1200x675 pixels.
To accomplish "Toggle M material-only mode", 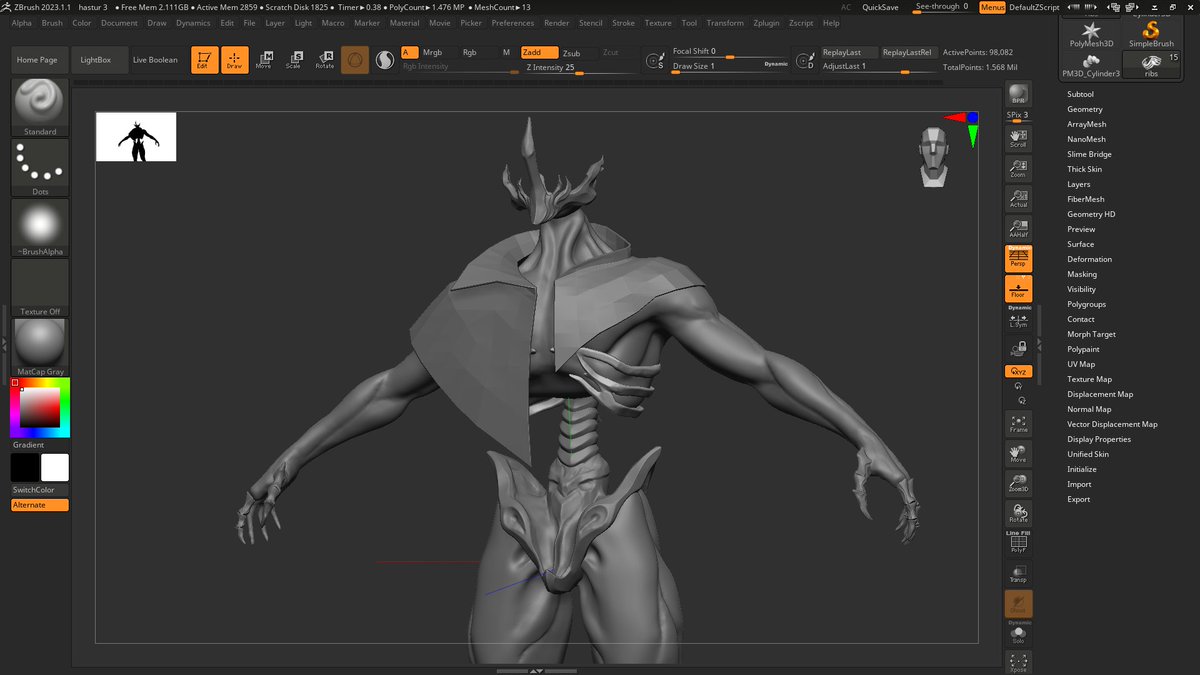I will (x=506, y=53).
